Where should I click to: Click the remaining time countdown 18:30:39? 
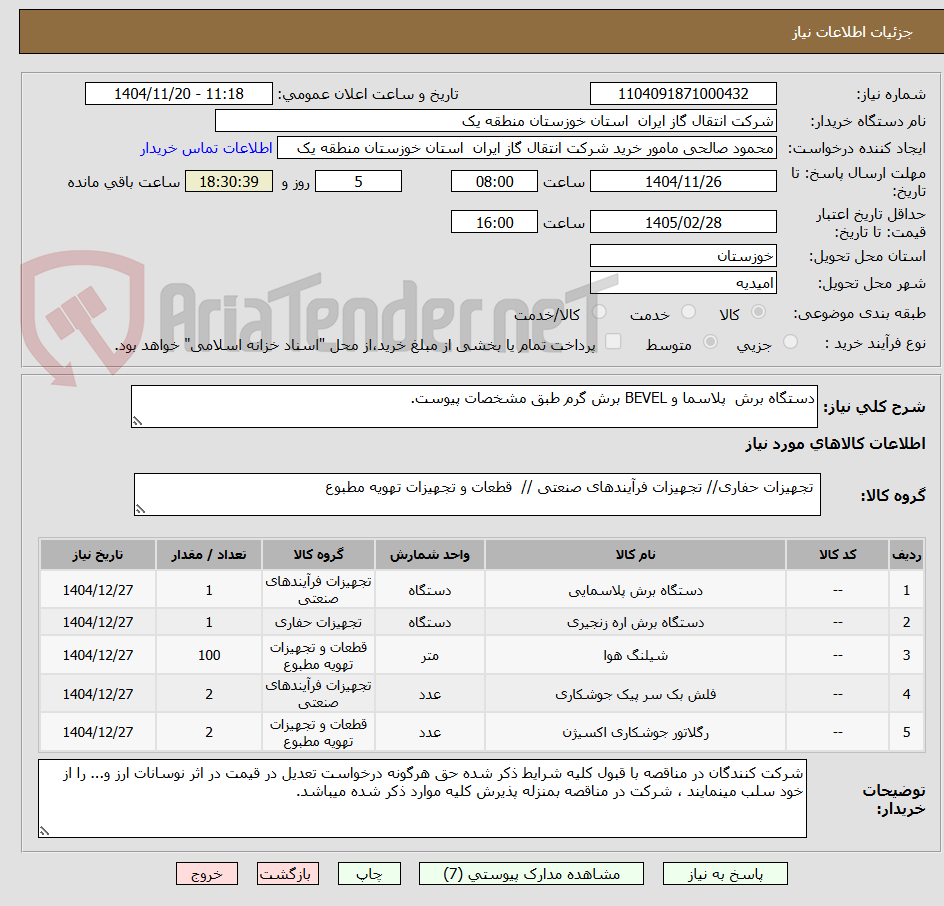pyautogui.click(x=229, y=181)
